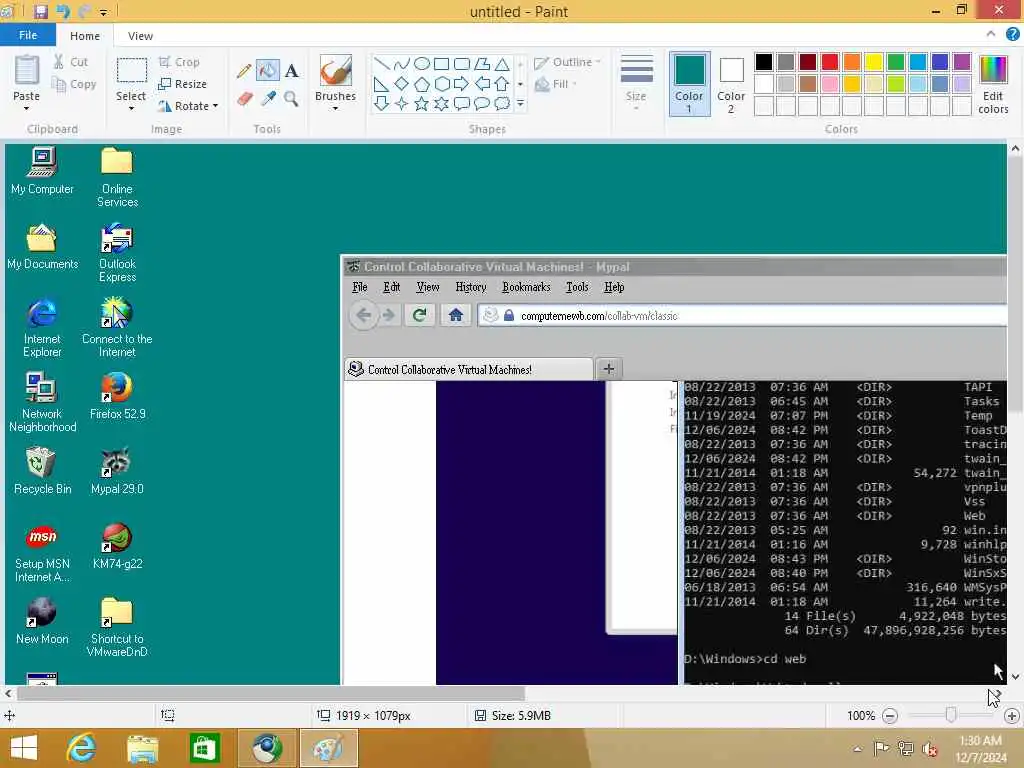Screen dimensions: 1024x768
Task: Select the Fill with color bucket tool
Action: coord(268,71)
